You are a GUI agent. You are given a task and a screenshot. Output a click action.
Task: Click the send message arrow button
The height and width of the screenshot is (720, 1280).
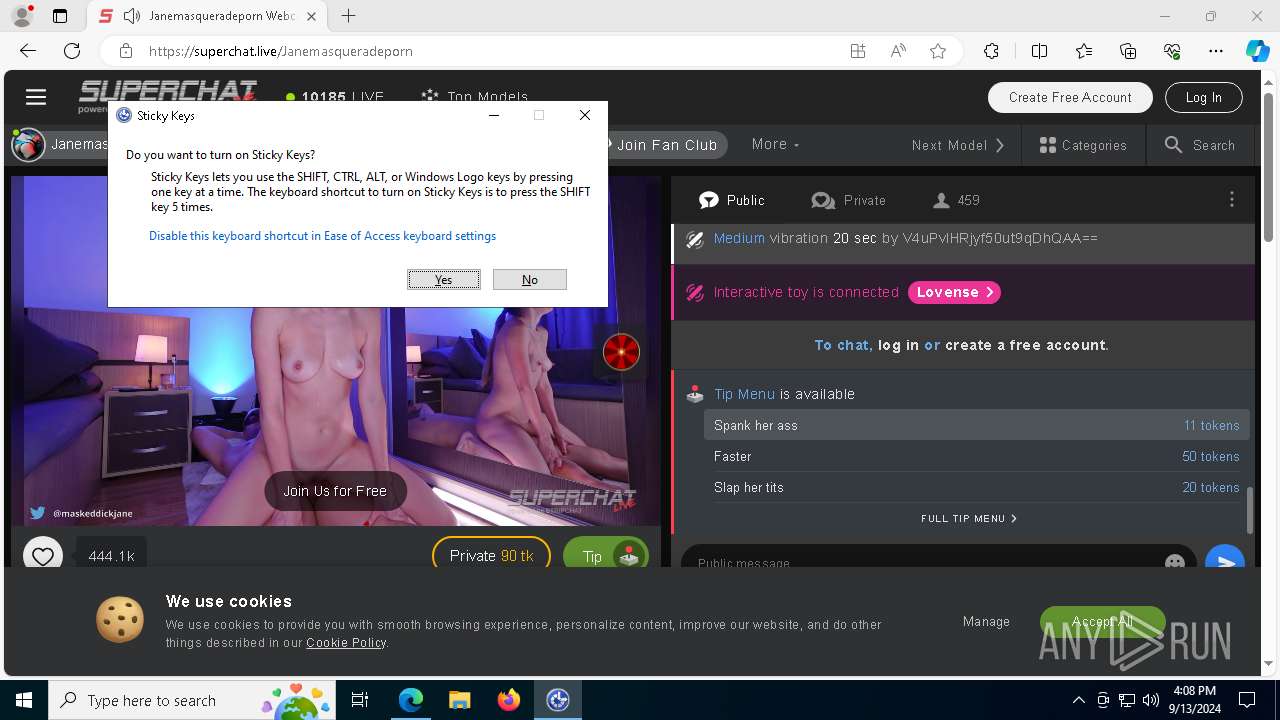(x=1225, y=560)
